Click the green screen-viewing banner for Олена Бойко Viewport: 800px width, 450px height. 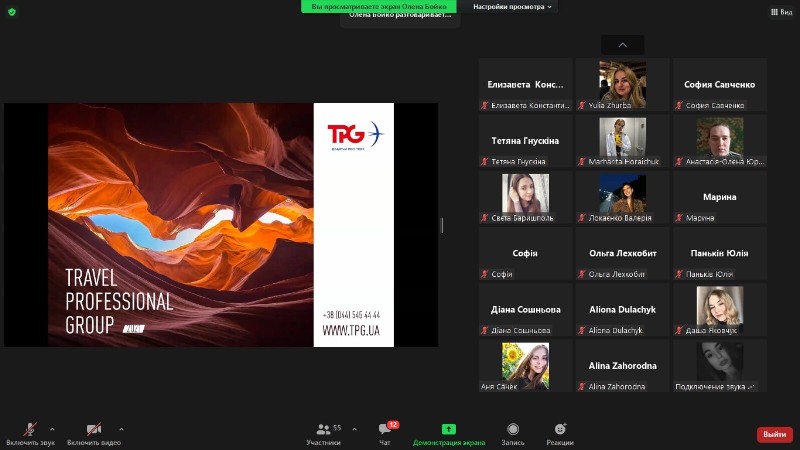(379, 7)
